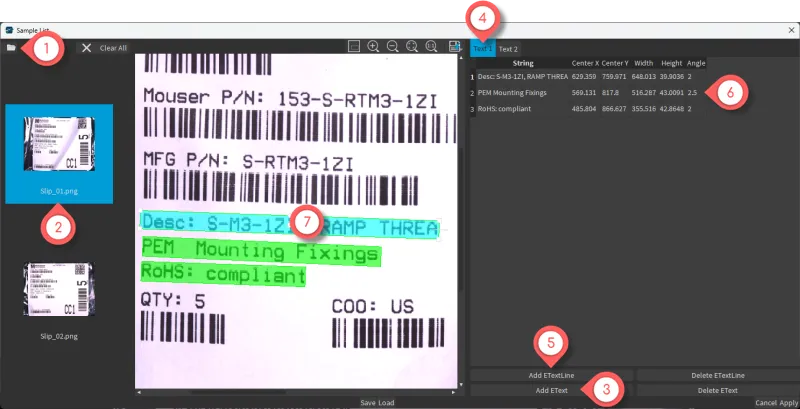Click the Height column header
This screenshot has height=409, width=800.
(671, 63)
